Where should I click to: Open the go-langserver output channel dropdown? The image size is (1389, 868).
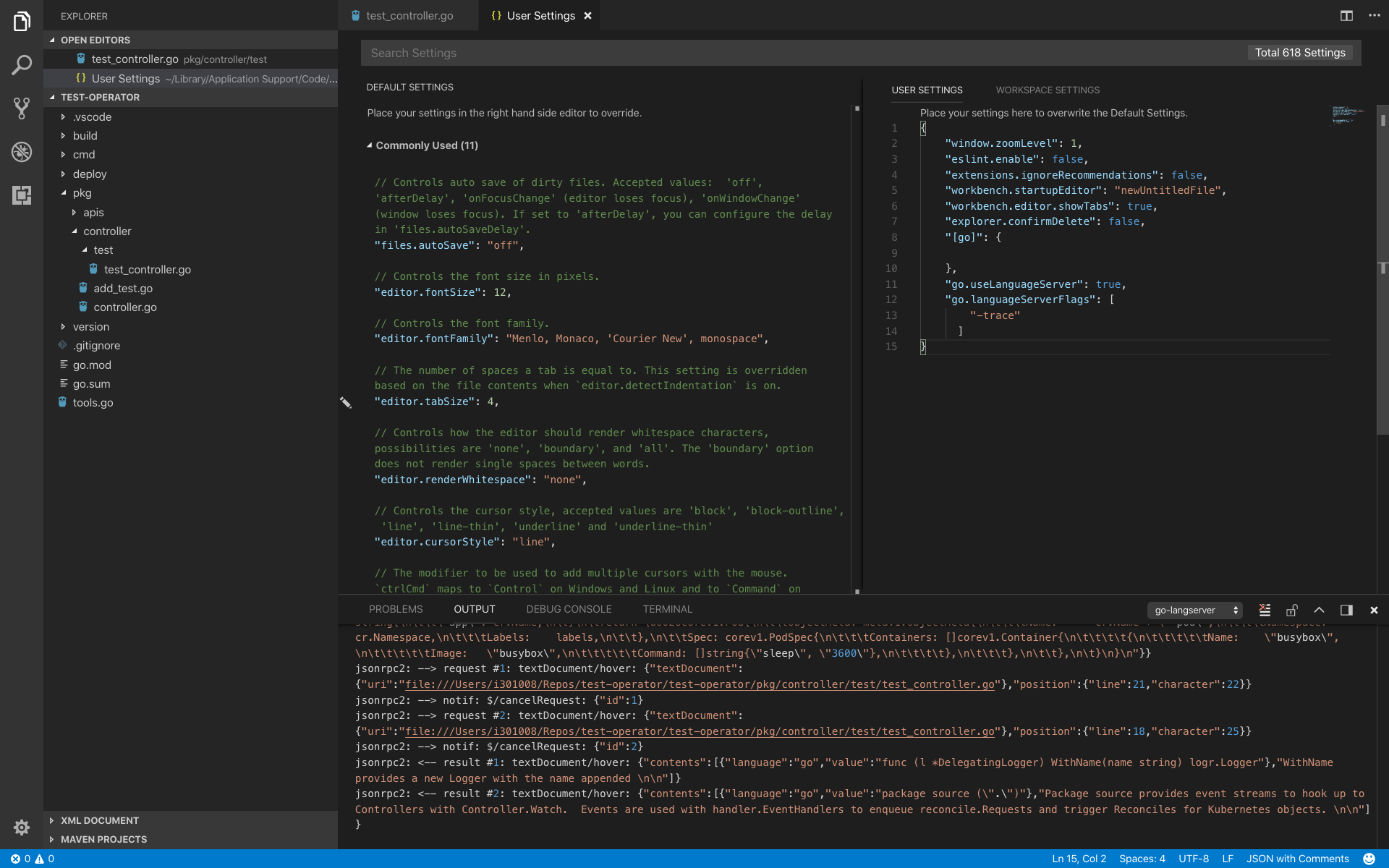pyautogui.click(x=1194, y=610)
